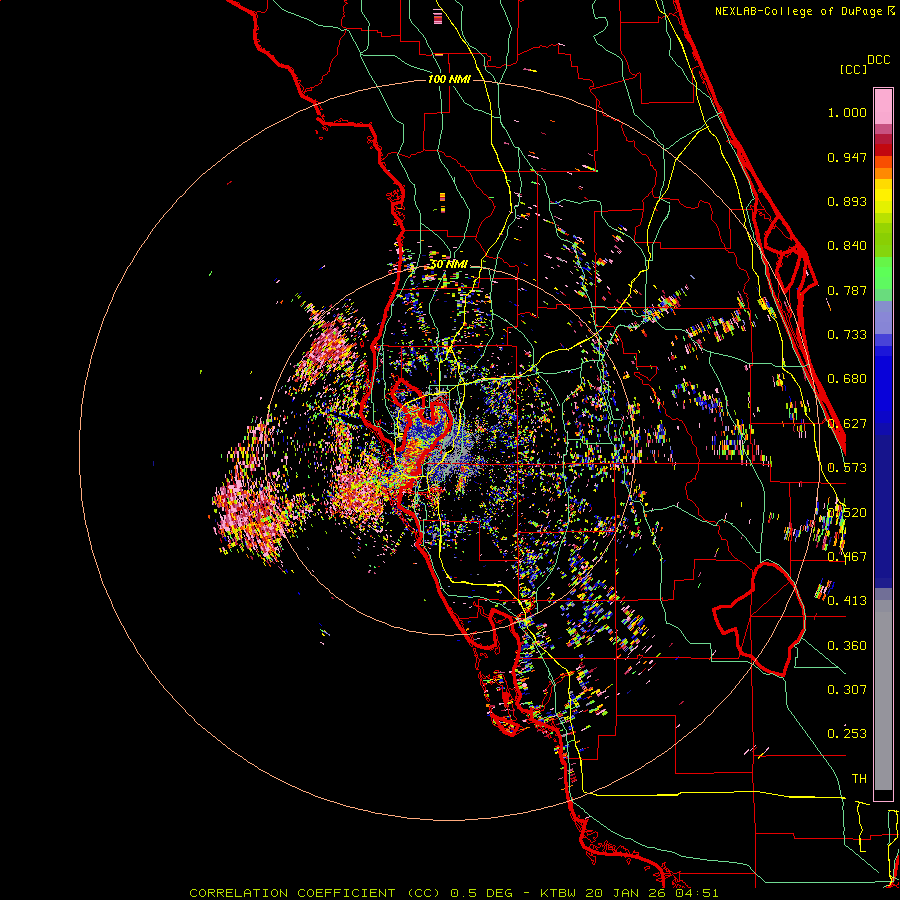900x900 pixels.
Task: Click the DCC product label above the legend
Action: (x=878, y=60)
